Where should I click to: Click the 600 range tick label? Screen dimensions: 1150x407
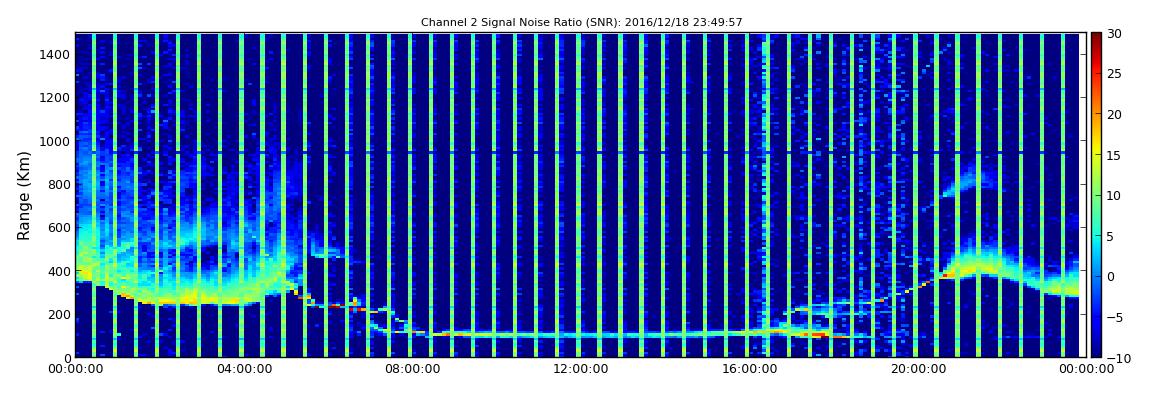click(59, 227)
